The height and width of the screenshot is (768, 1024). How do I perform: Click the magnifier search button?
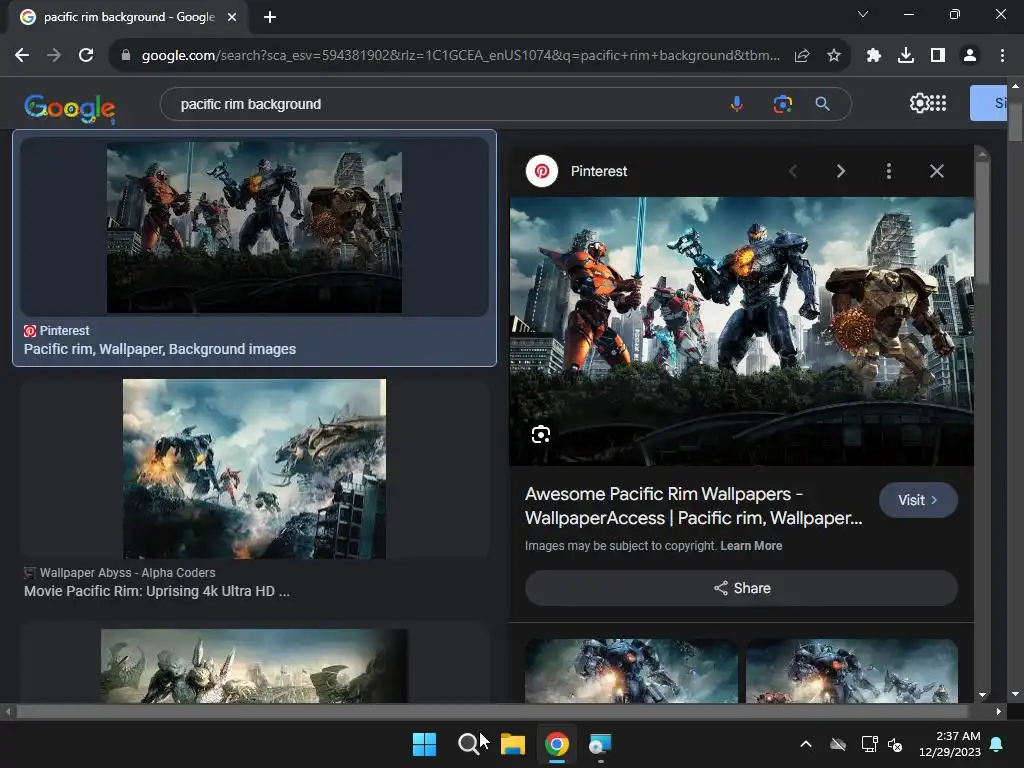pos(823,104)
